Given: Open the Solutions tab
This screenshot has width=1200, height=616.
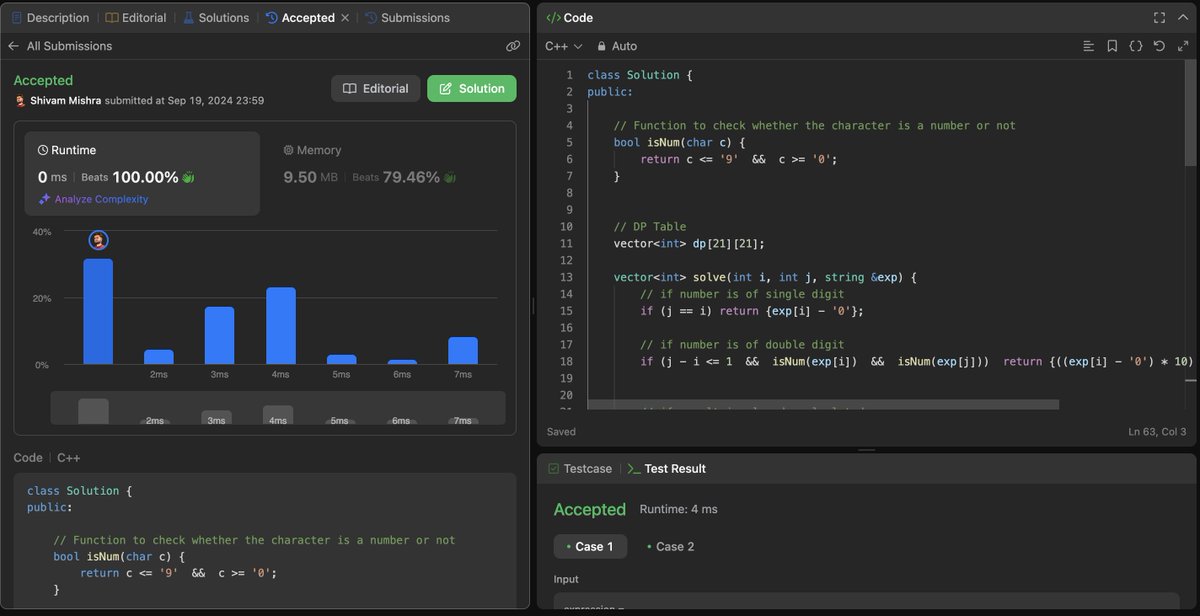Looking at the screenshot, I should pos(216,18).
